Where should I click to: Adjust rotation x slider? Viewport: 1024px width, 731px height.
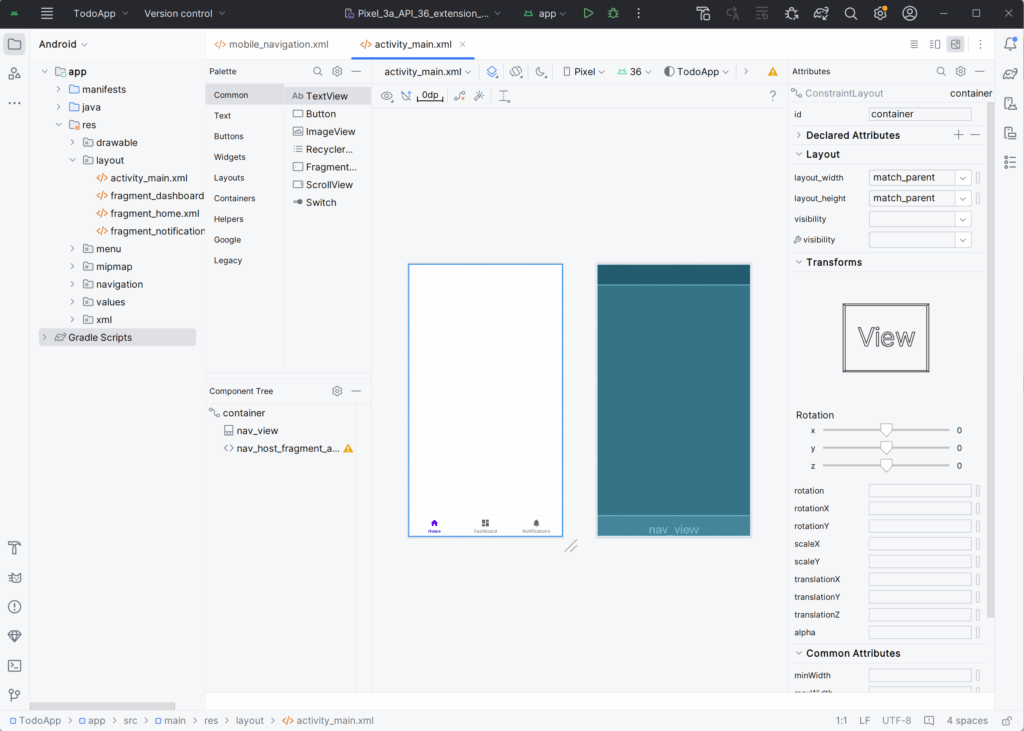point(886,430)
